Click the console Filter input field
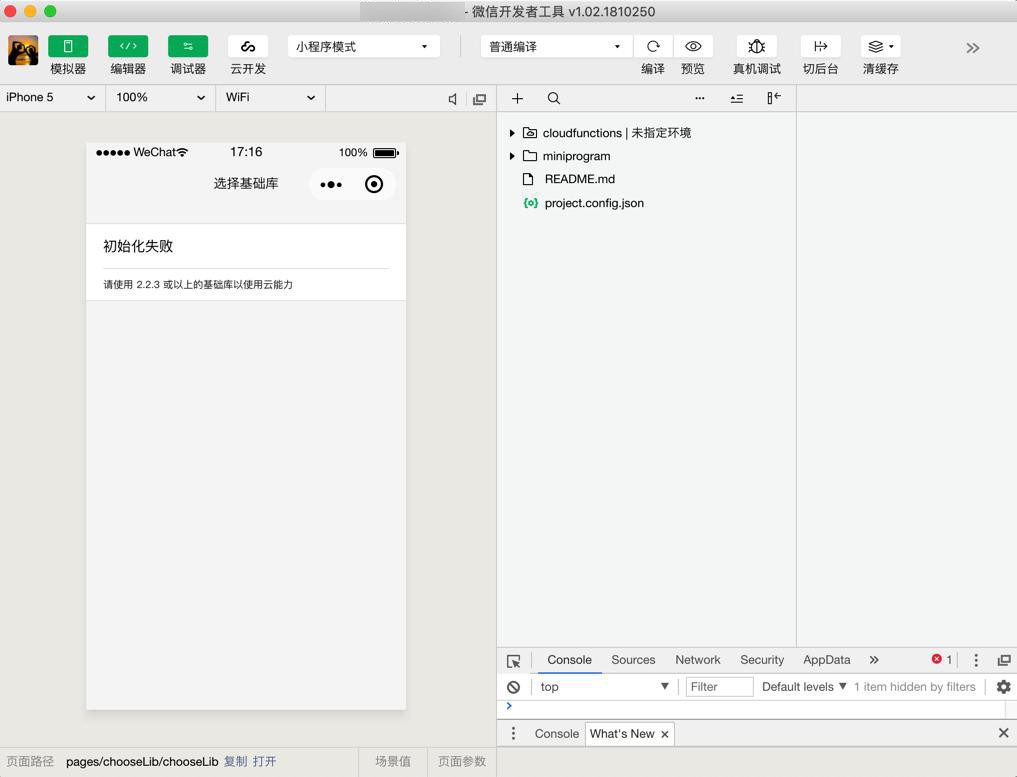1017x777 pixels. (x=719, y=687)
